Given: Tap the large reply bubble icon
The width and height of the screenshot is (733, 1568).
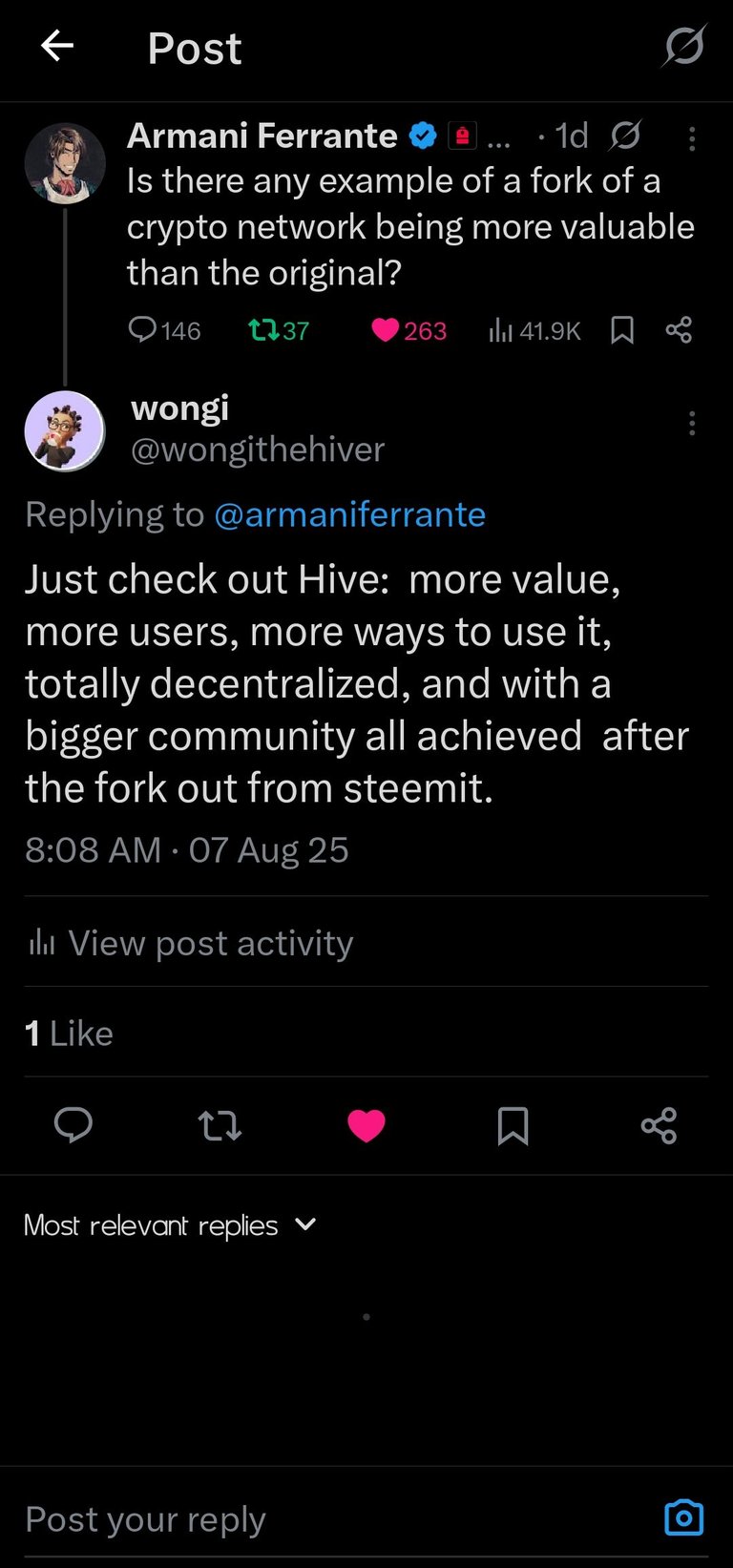Looking at the screenshot, I should [73, 1125].
